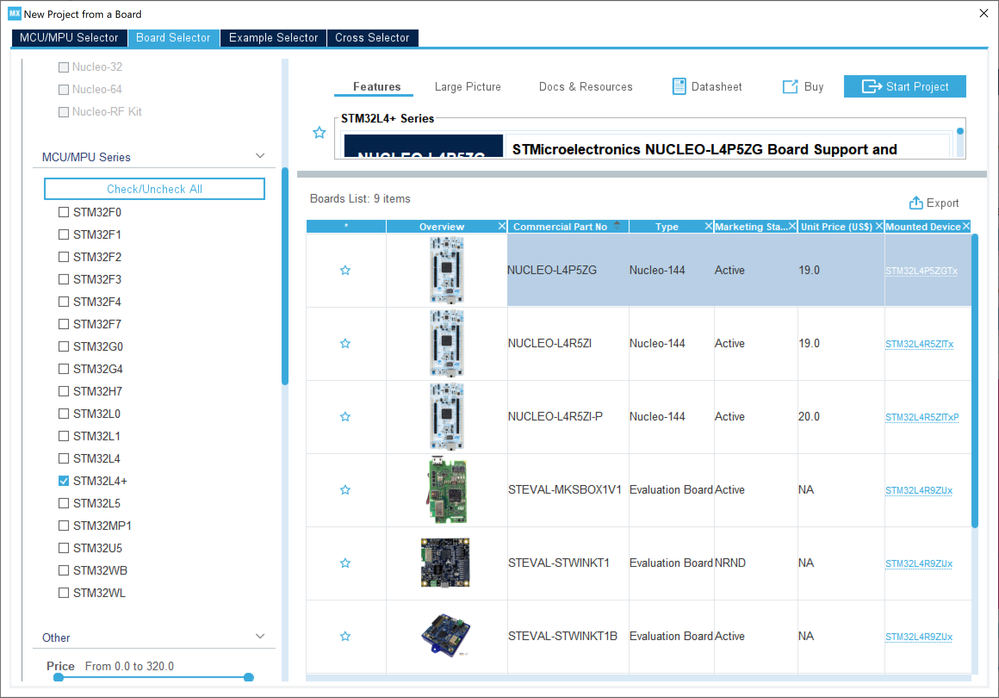
Task: Uncheck the STM32L4+ series checkbox
Action: [x=64, y=481]
